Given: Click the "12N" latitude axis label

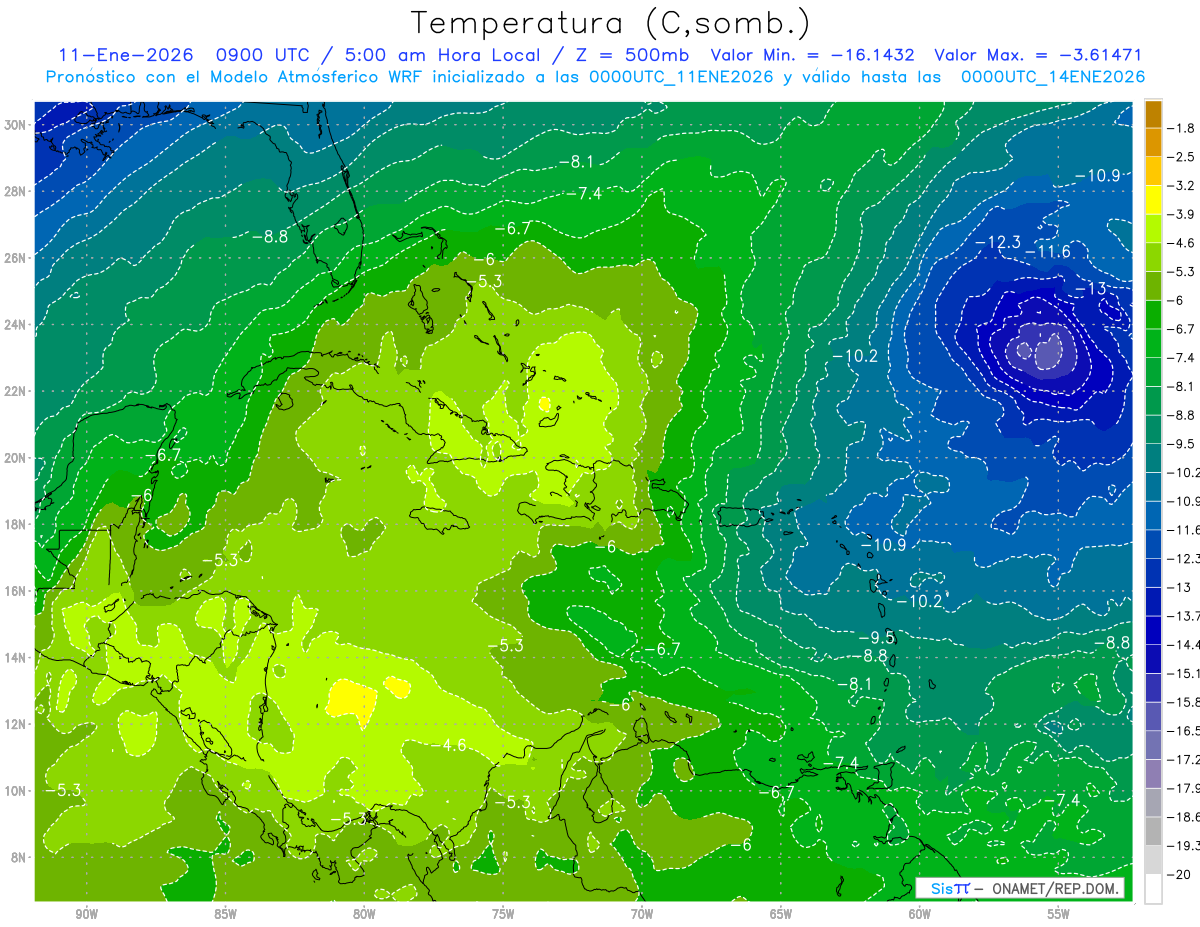Looking at the screenshot, I should click(14, 724).
